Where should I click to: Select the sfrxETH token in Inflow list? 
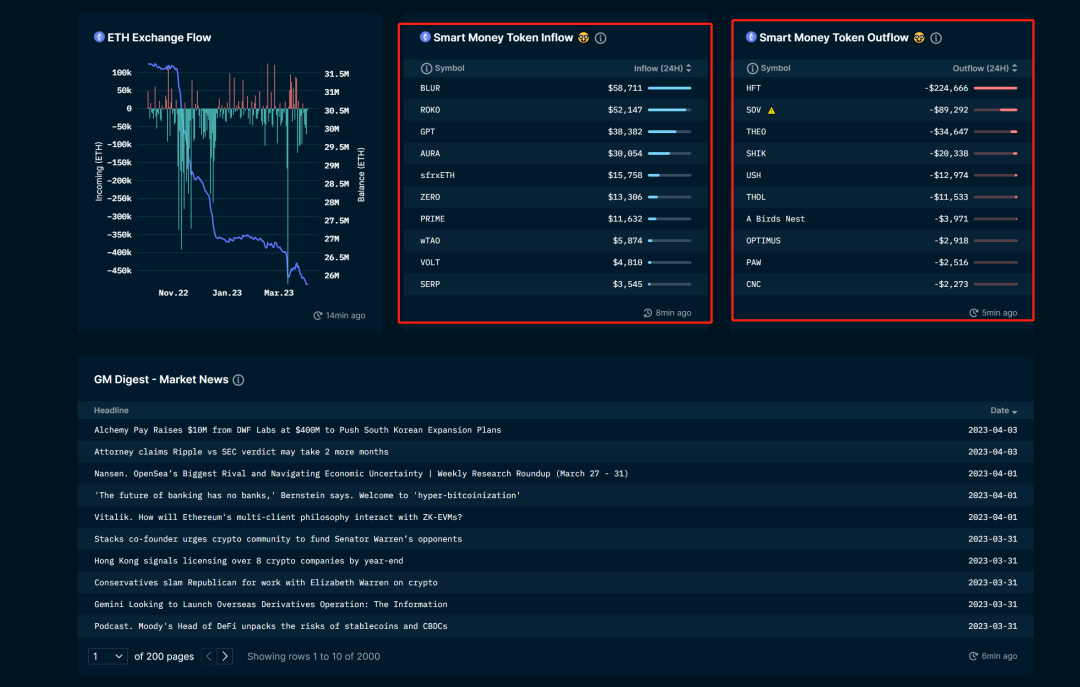(437, 176)
